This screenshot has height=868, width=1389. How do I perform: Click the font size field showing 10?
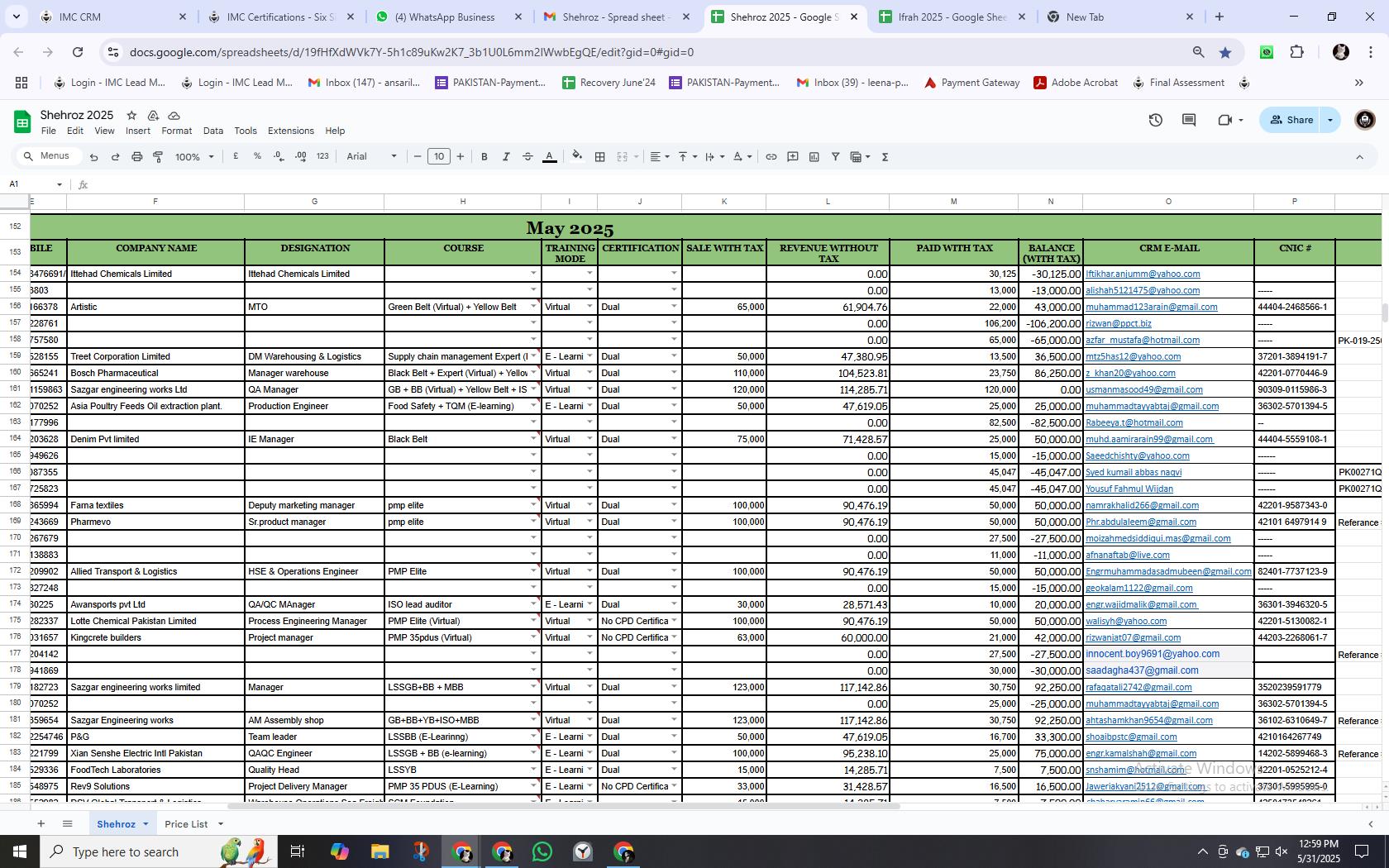coord(439,156)
